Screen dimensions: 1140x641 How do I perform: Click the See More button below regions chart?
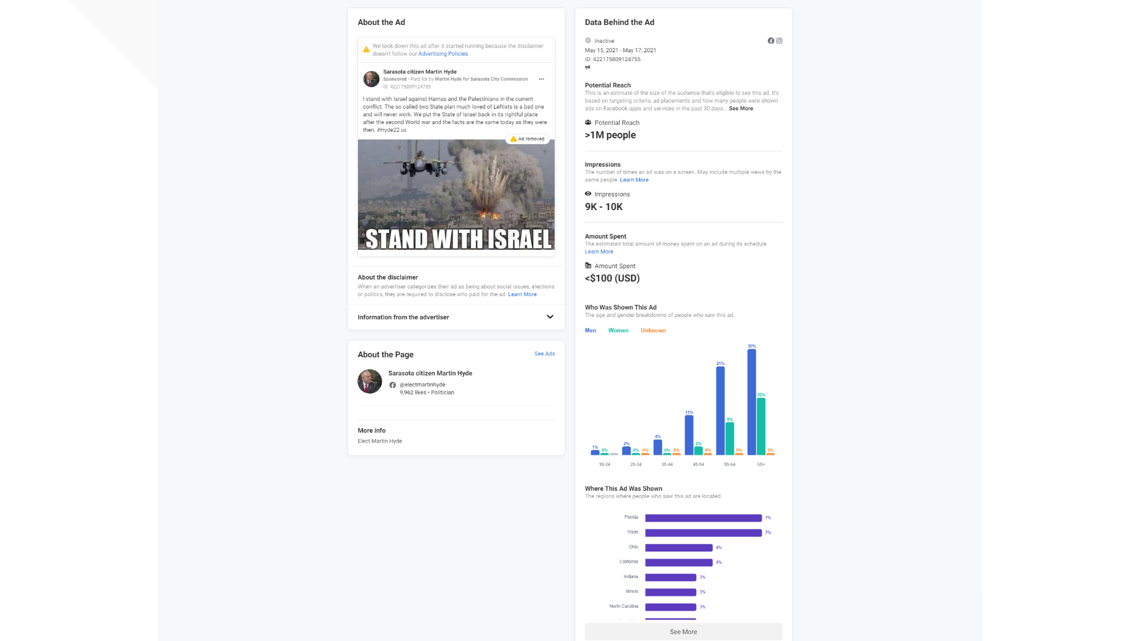[683, 632]
